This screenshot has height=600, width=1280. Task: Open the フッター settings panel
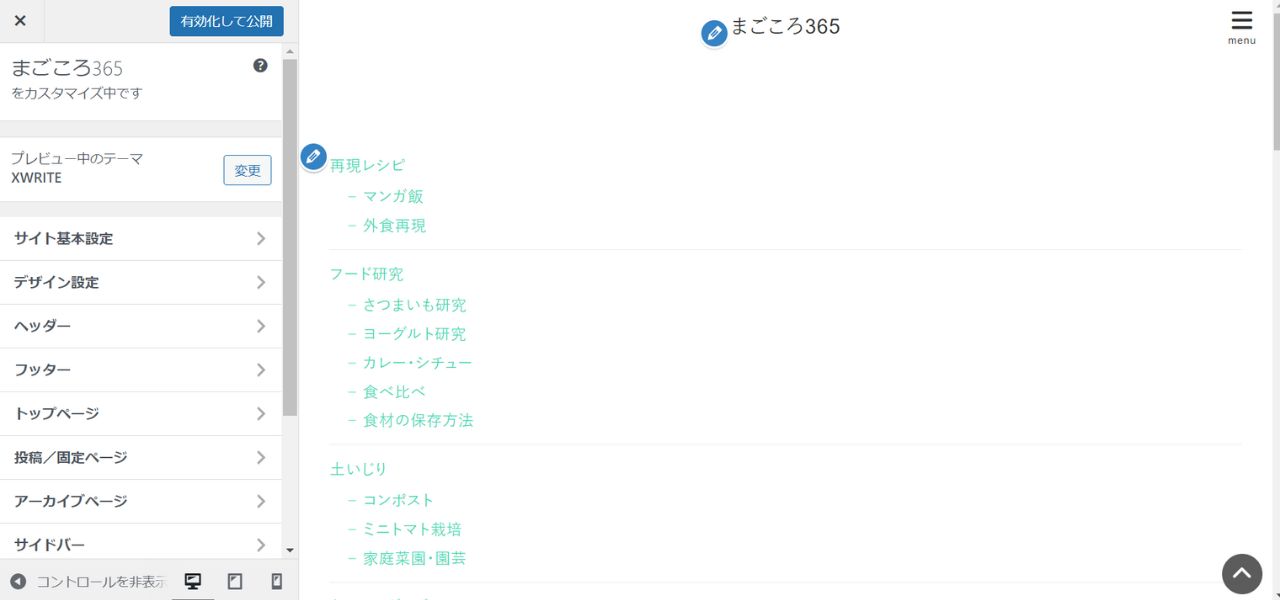(140, 370)
